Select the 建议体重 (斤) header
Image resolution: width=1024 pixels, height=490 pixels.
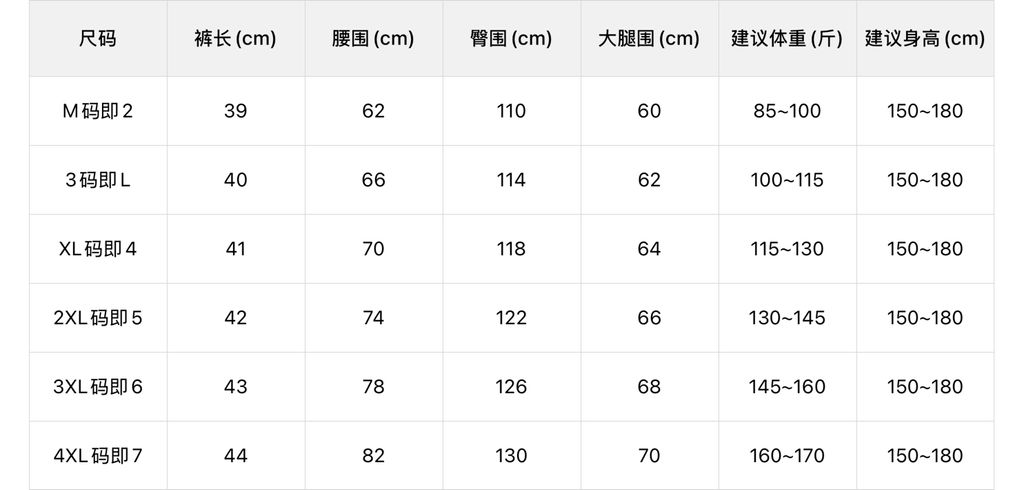tap(788, 39)
